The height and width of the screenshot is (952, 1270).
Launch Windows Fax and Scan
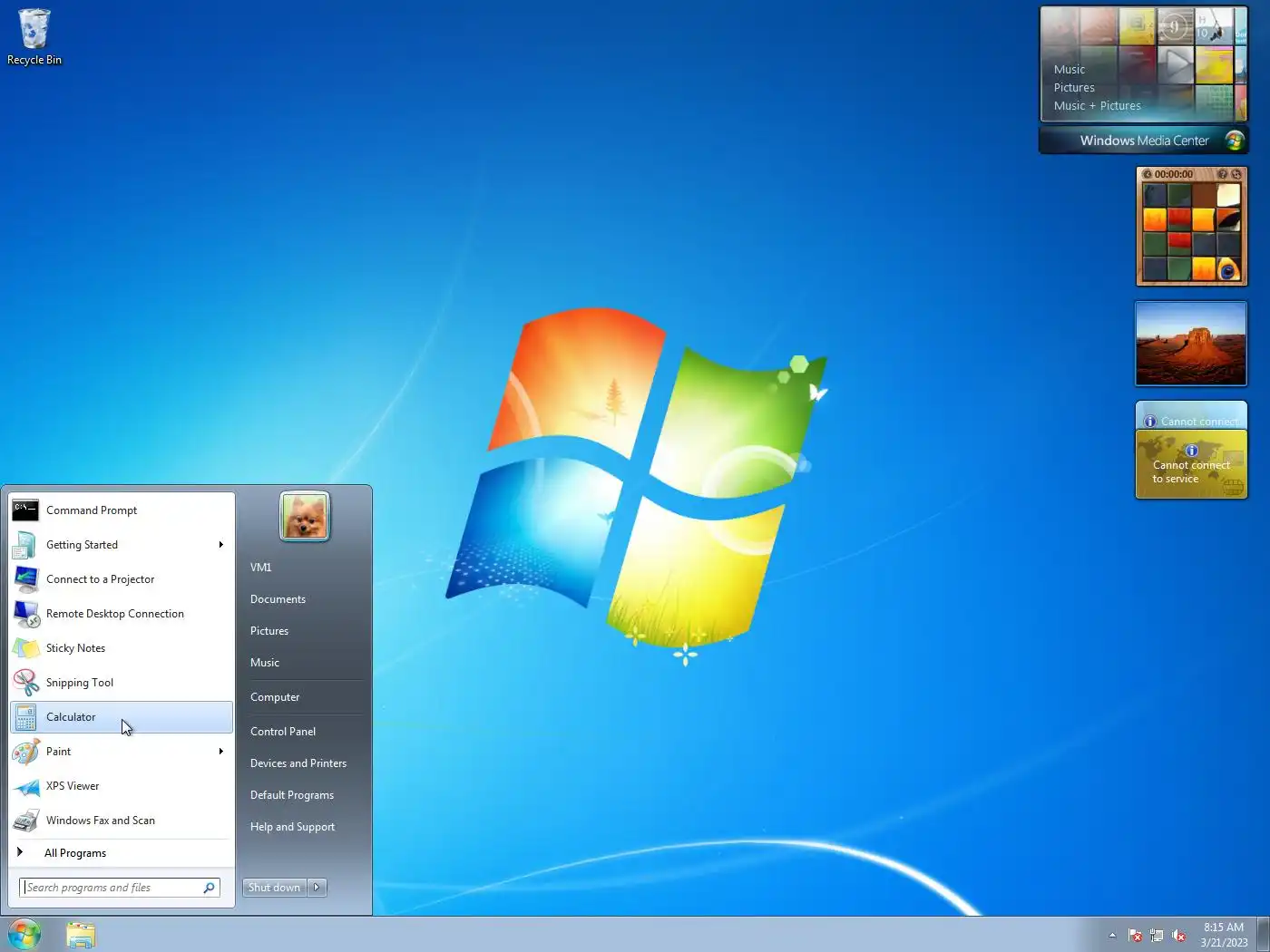click(122, 821)
